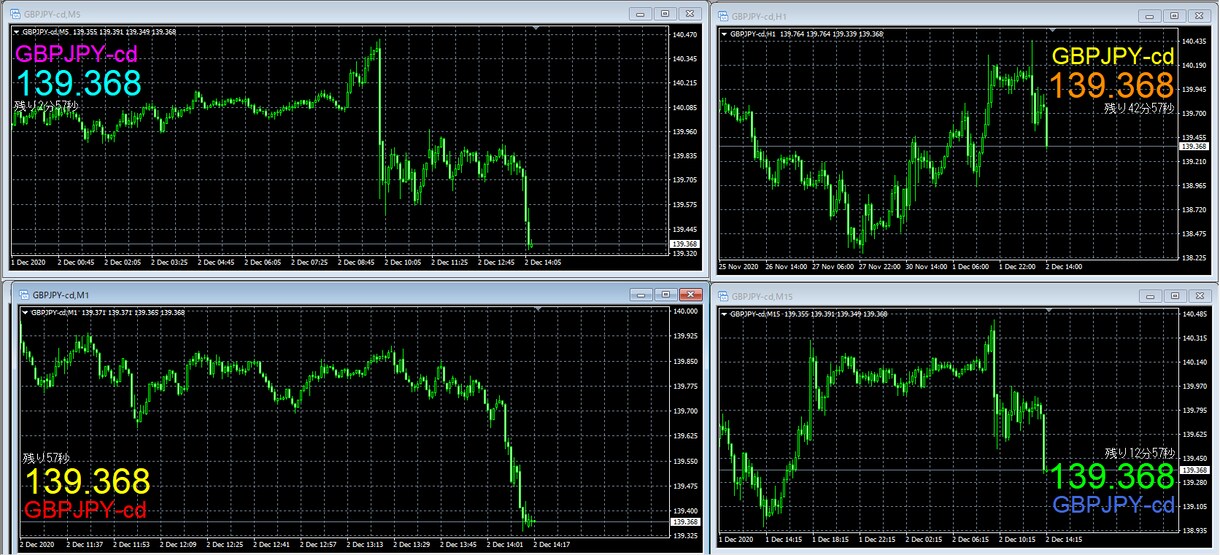Maximize the GBPJPY-cd,M15 chart window
Image resolution: width=1220 pixels, height=555 pixels.
point(1175,297)
